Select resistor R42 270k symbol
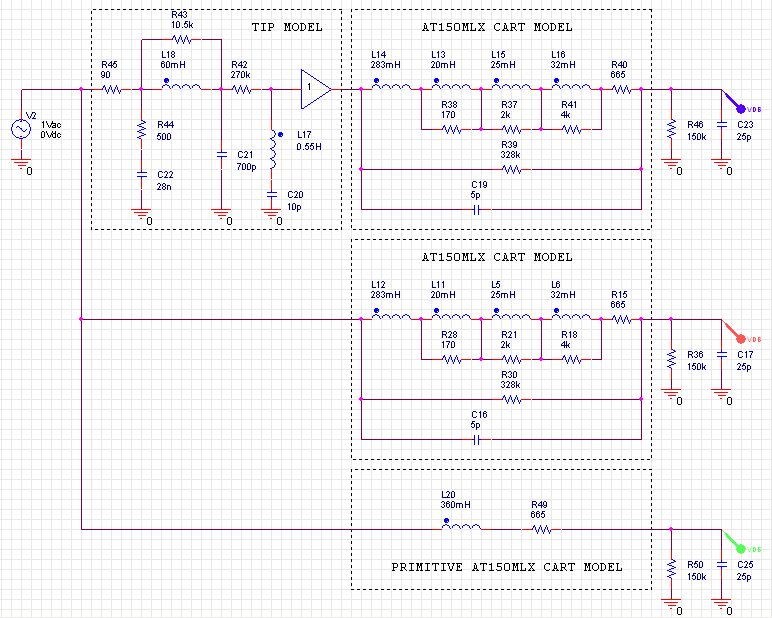 pos(242,90)
